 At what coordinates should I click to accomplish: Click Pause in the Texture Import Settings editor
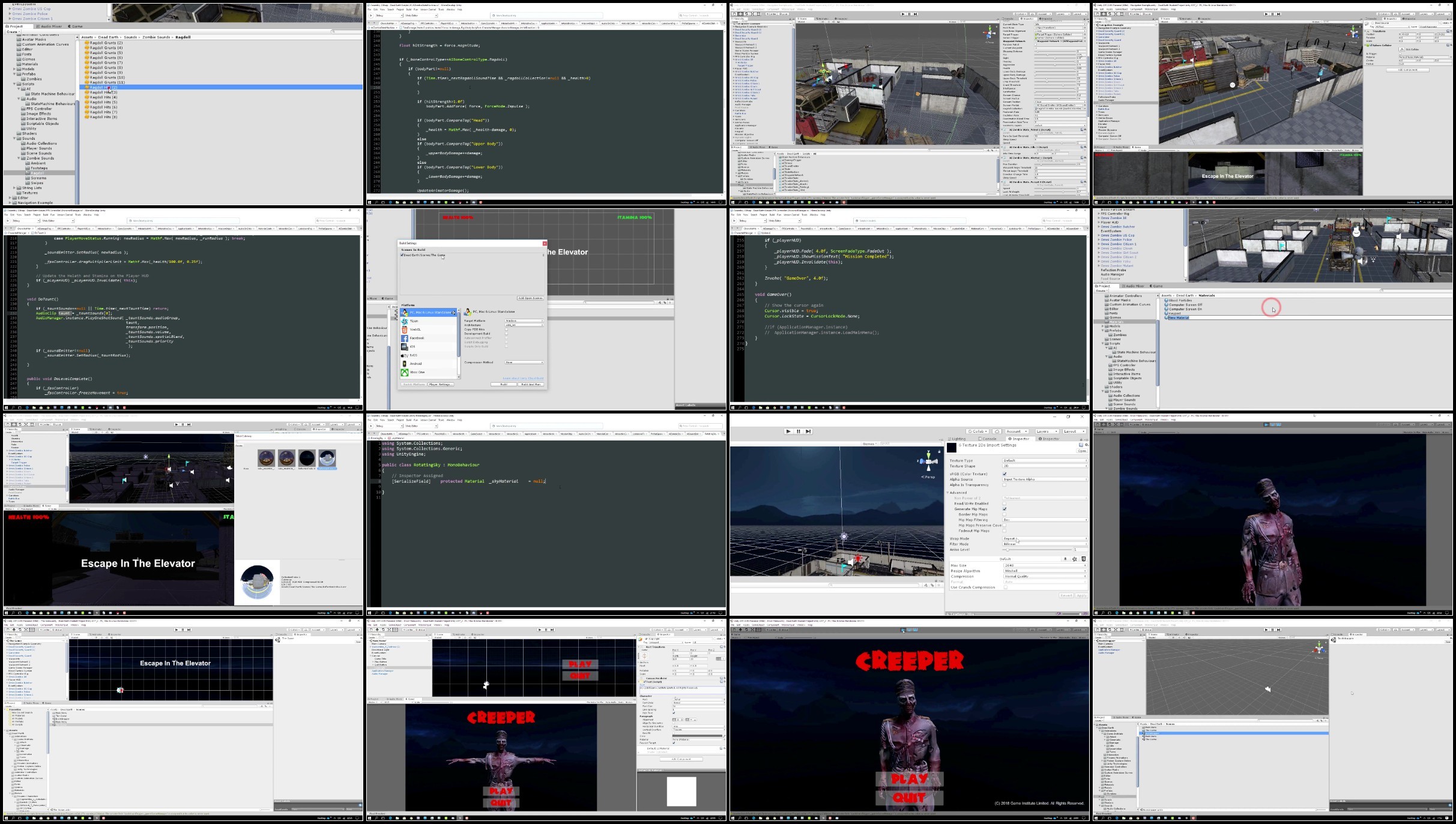798,431
